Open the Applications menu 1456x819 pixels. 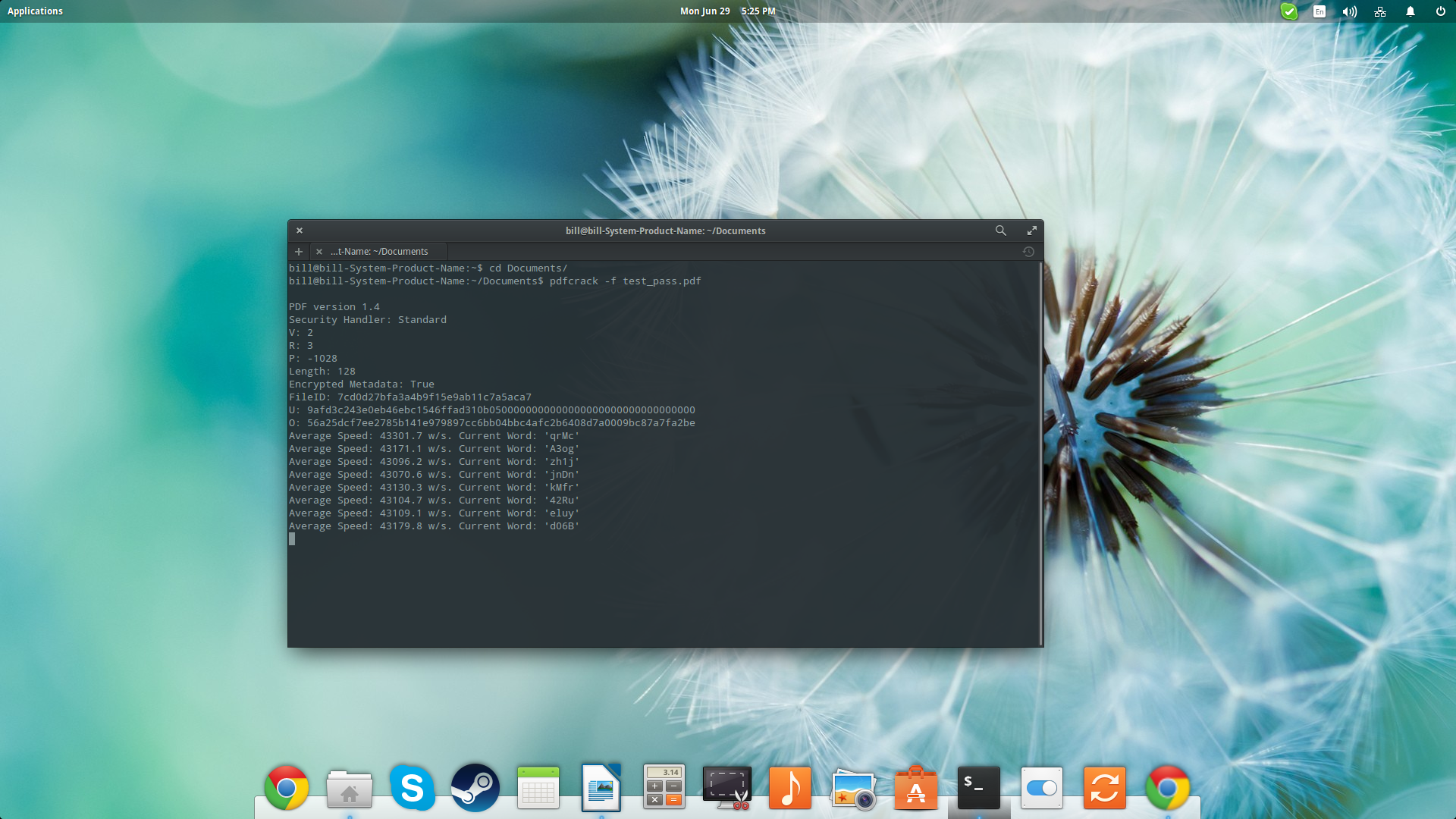coord(35,11)
